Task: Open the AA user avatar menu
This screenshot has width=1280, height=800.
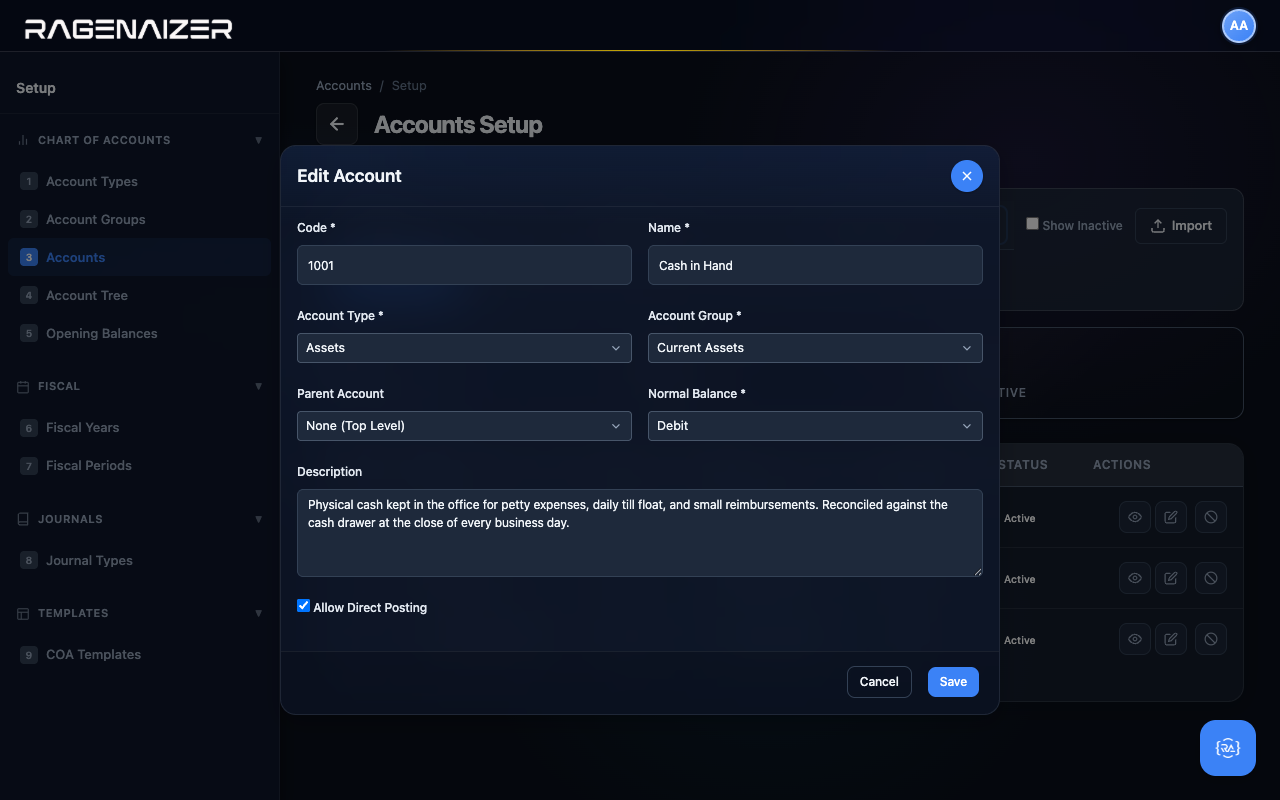Action: coord(1239,26)
